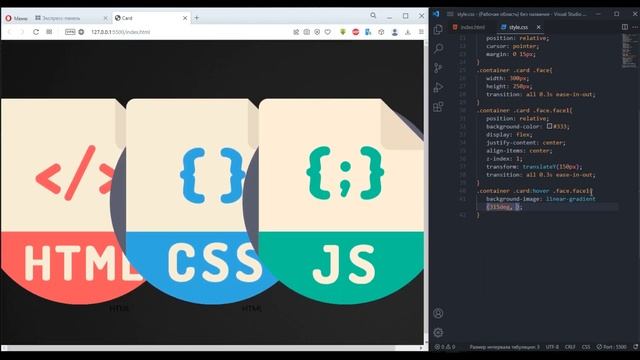Screen dimensions: 640x360
Task: Close the Card browser tab
Action: click(x=185, y=18)
